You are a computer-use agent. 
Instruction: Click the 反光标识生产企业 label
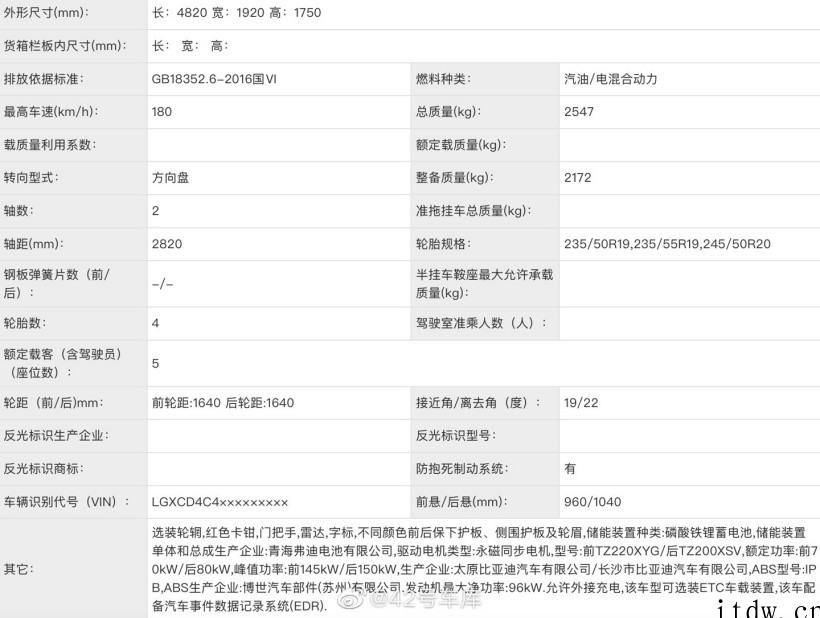[x=56, y=436]
